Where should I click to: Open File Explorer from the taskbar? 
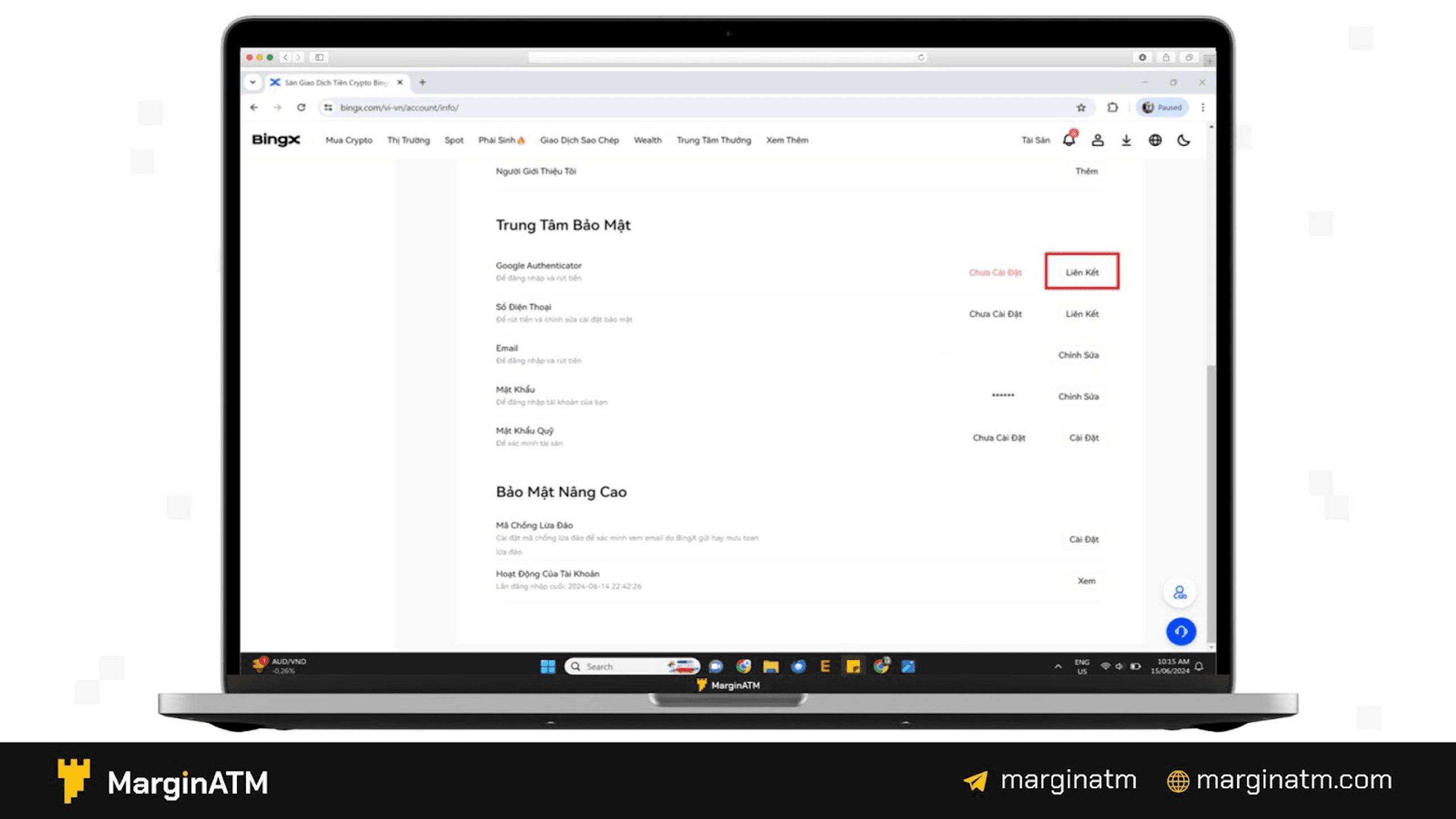pos(771,666)
